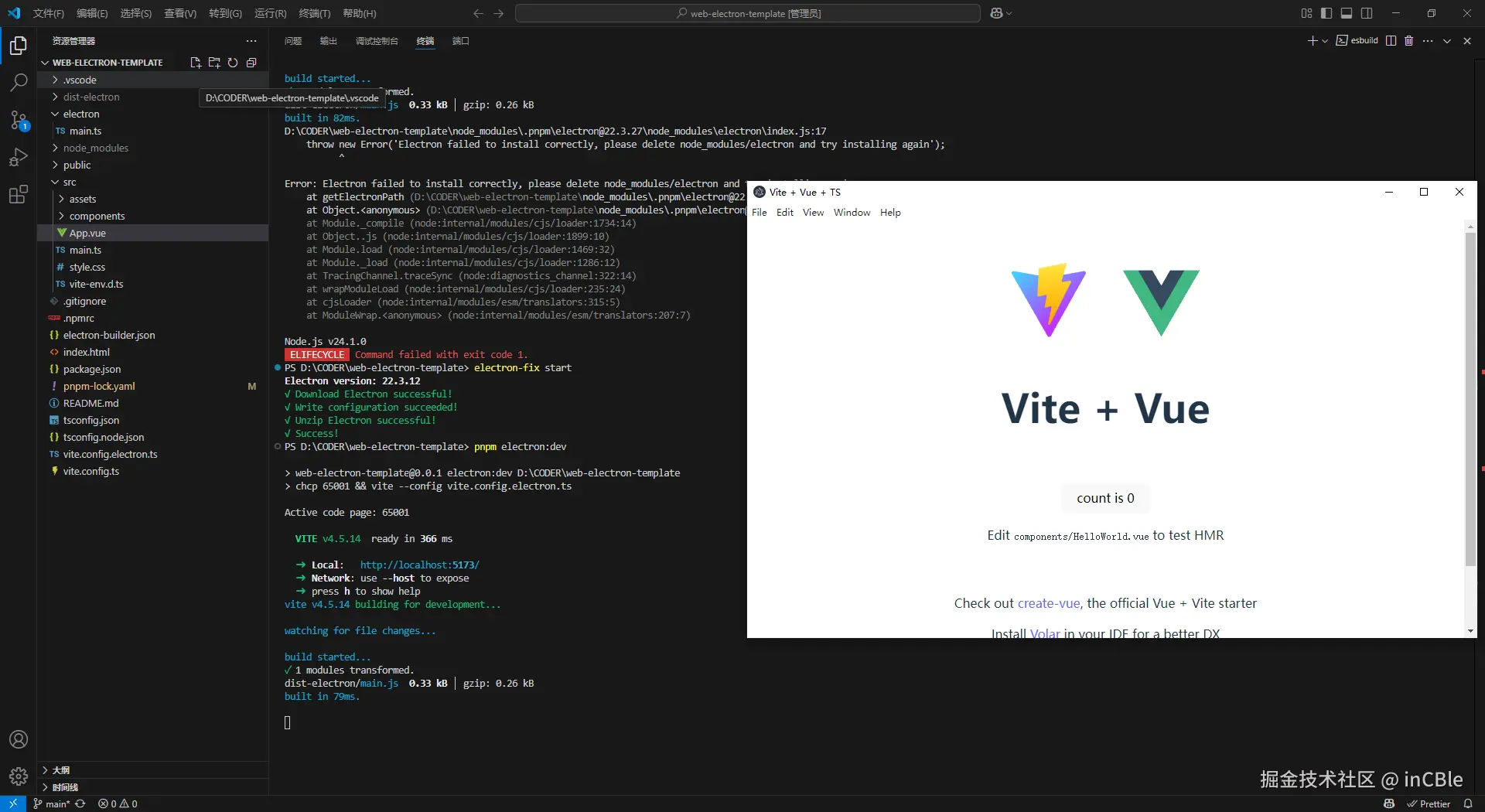The image size is (1485, 812).
Task: Synchronize changes via status bar sync icon
Action: coord(80,803)
